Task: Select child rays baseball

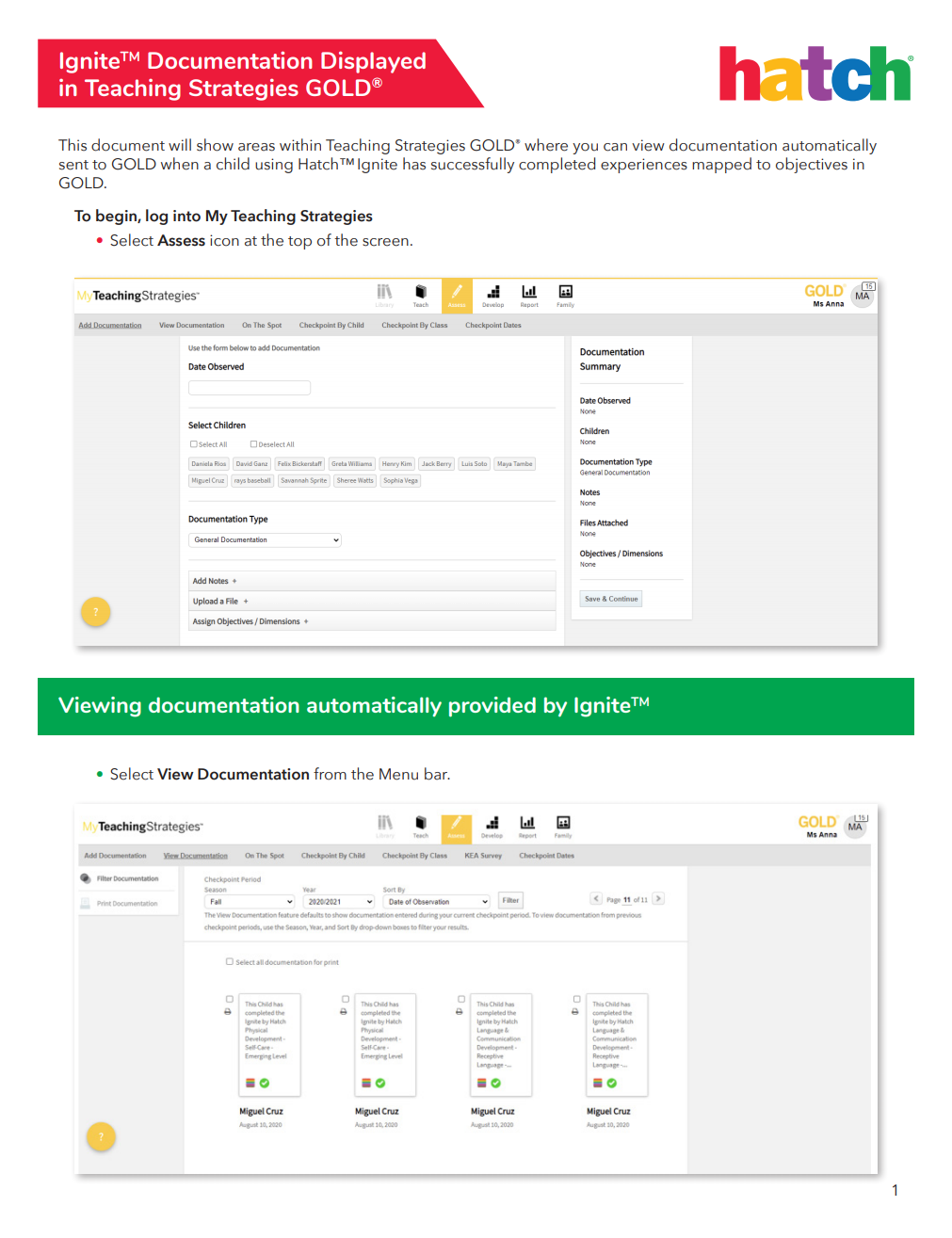Action: tap(252, 481)
